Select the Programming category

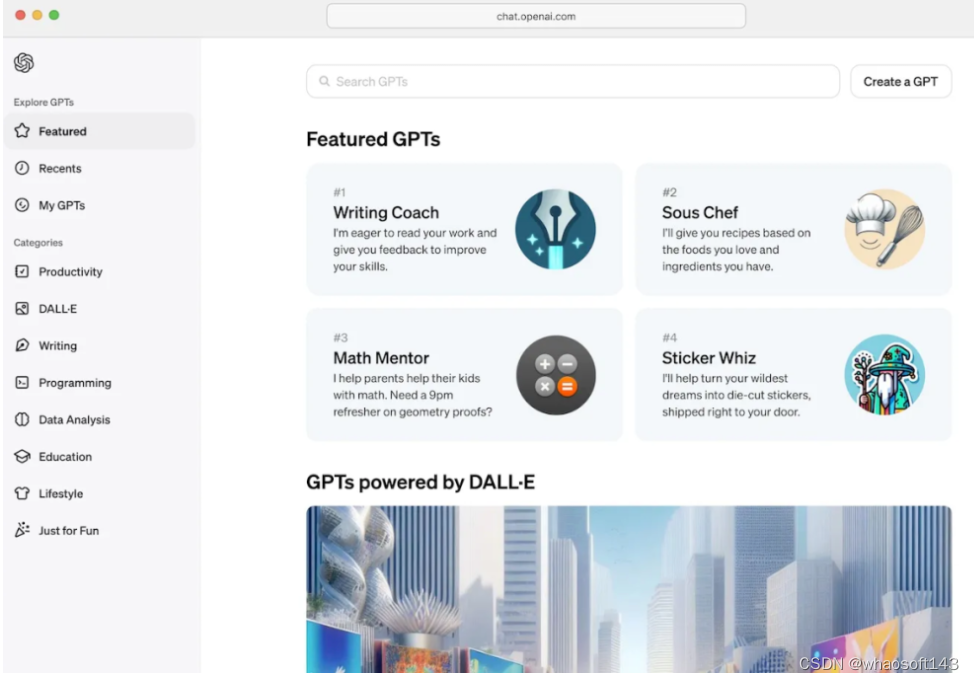[99, 383]
